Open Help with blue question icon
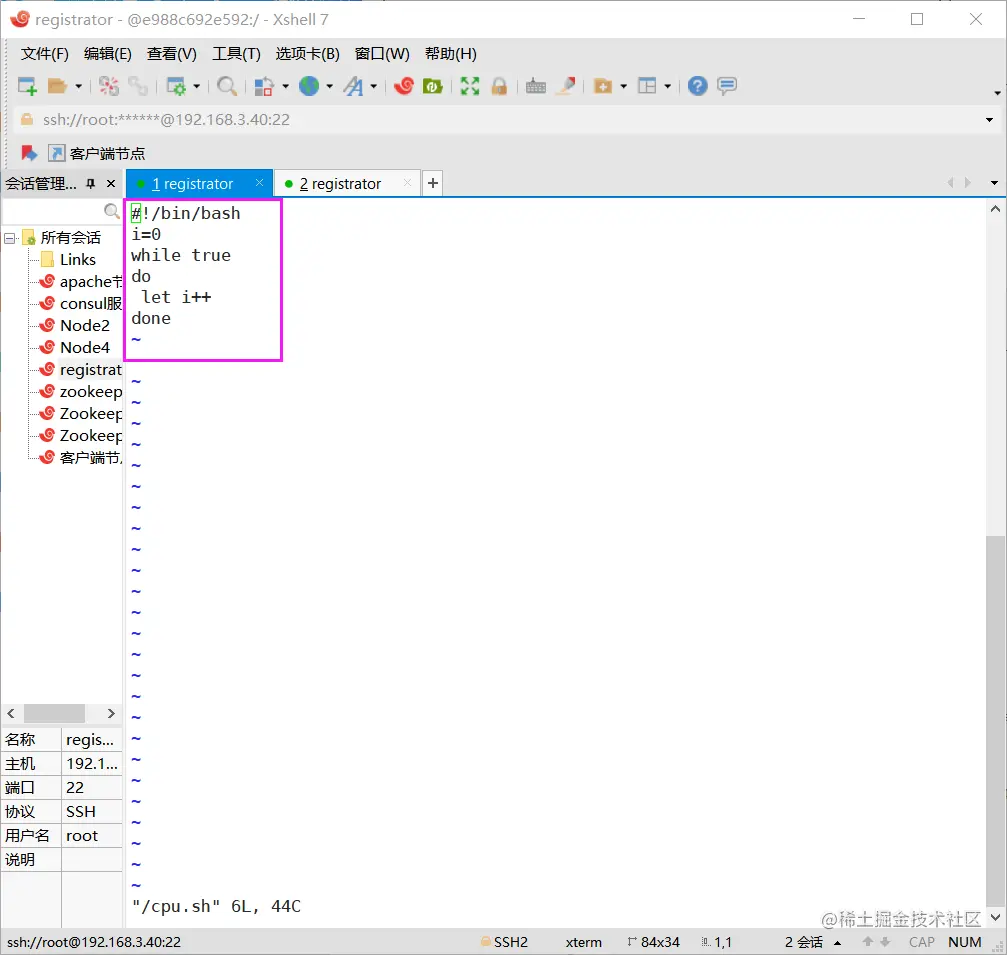 [x=697, y=85]
